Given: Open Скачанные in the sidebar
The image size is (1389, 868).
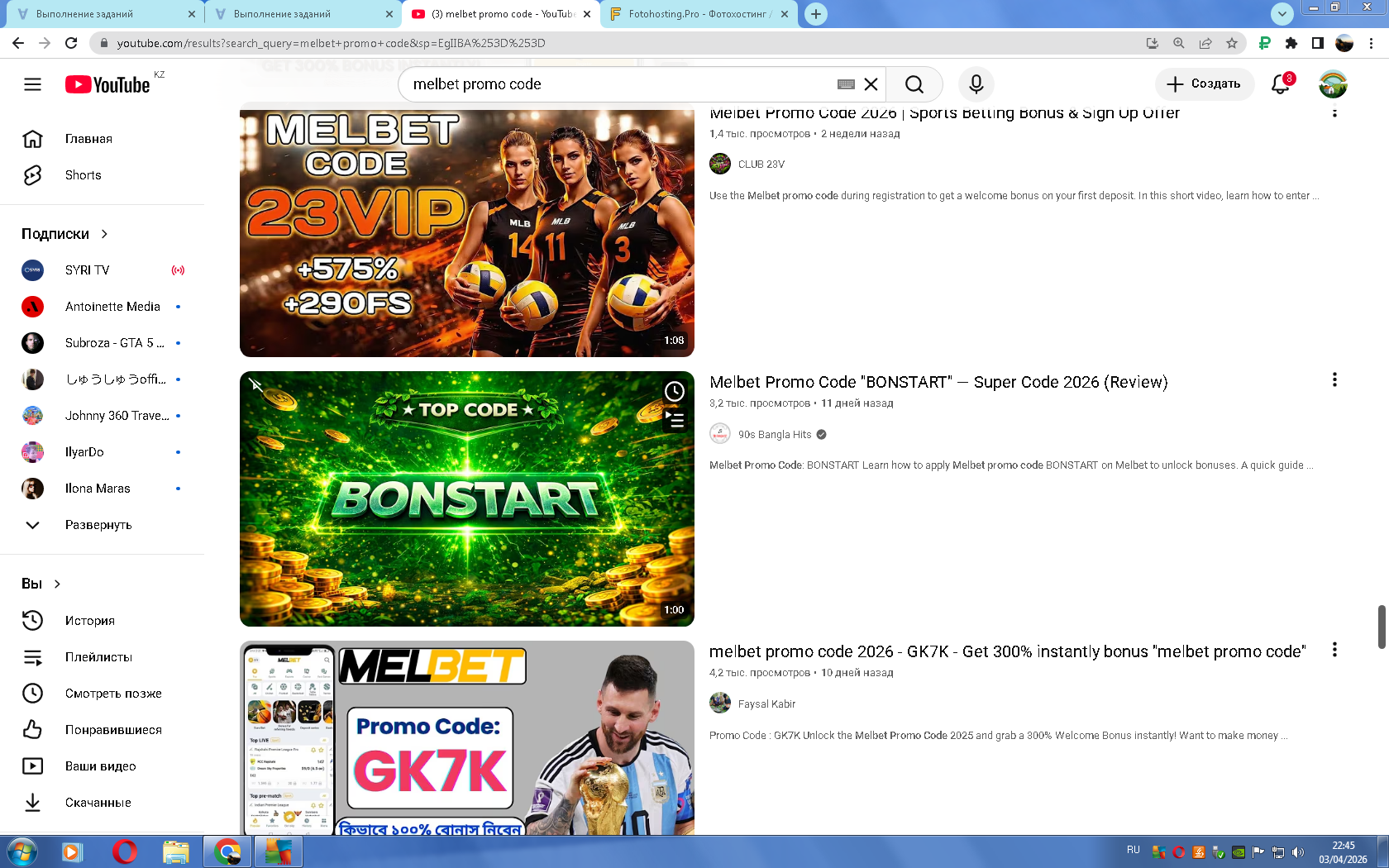Looking at the screenshot, I should click(x=103, y=803).
